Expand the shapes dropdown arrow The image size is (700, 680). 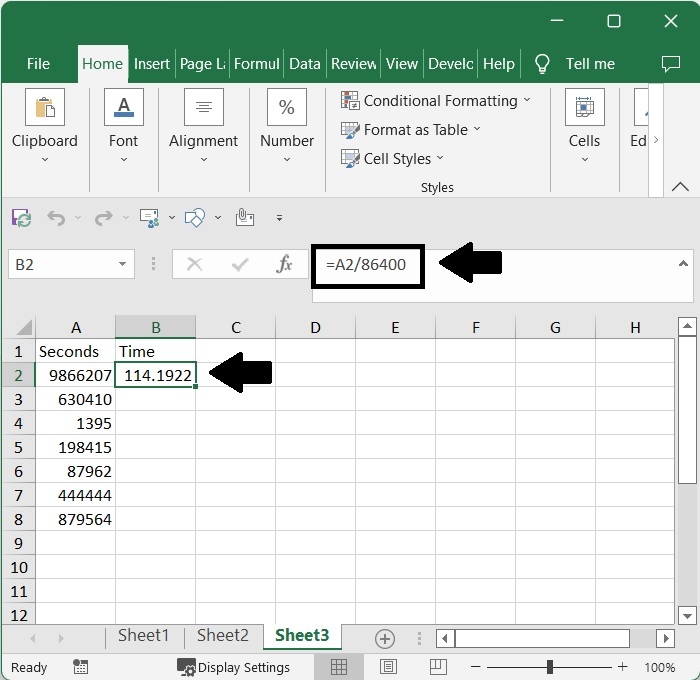pyautogui.click(x=218, y=218)
